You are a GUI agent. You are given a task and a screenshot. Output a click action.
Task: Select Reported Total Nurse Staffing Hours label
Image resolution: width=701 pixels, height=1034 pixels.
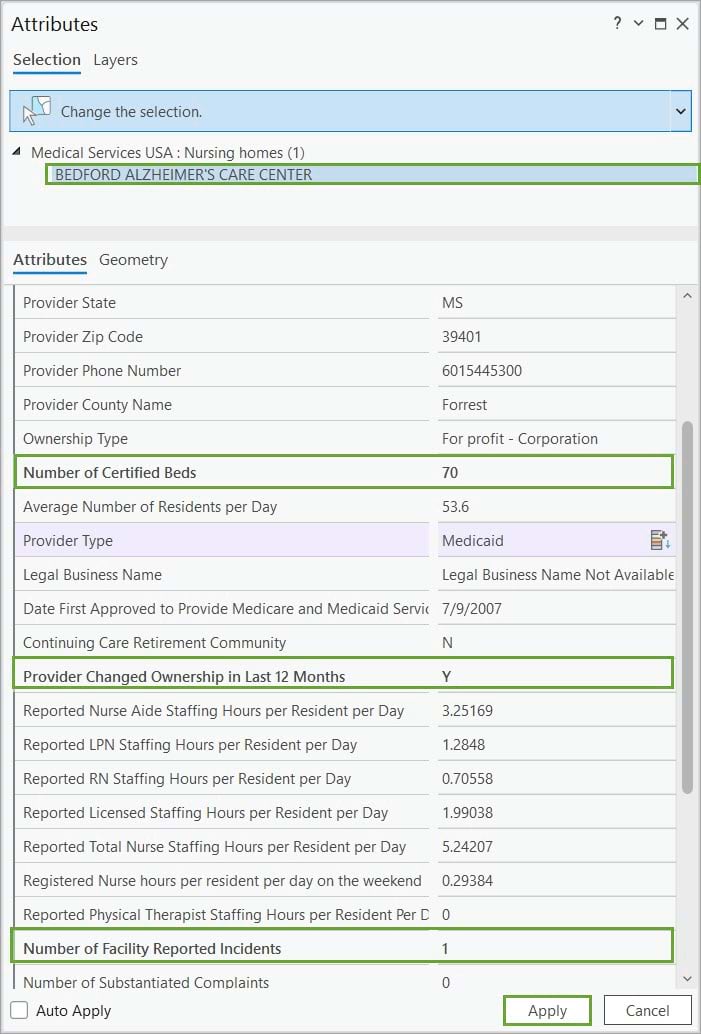[x=214, y=846]
